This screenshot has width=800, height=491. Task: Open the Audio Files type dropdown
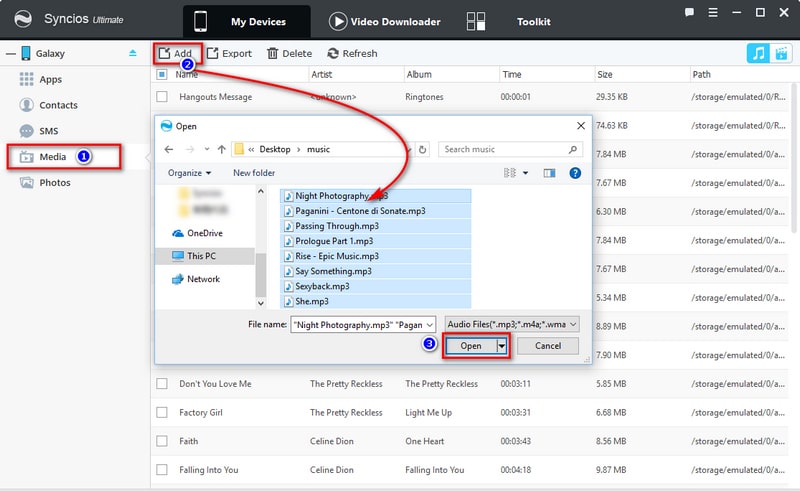(x=512, y=324)
